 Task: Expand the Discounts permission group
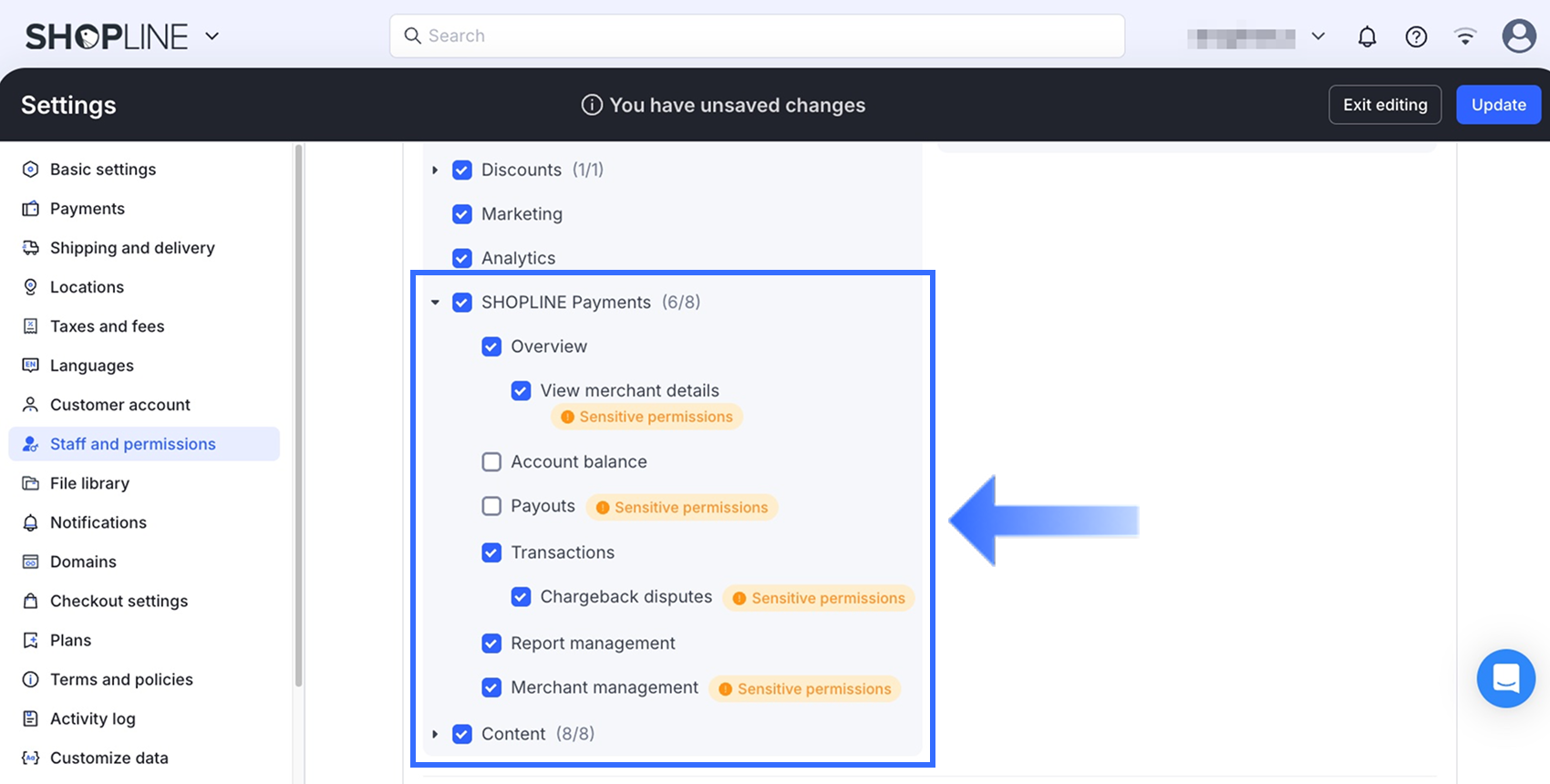click(435, 170)
